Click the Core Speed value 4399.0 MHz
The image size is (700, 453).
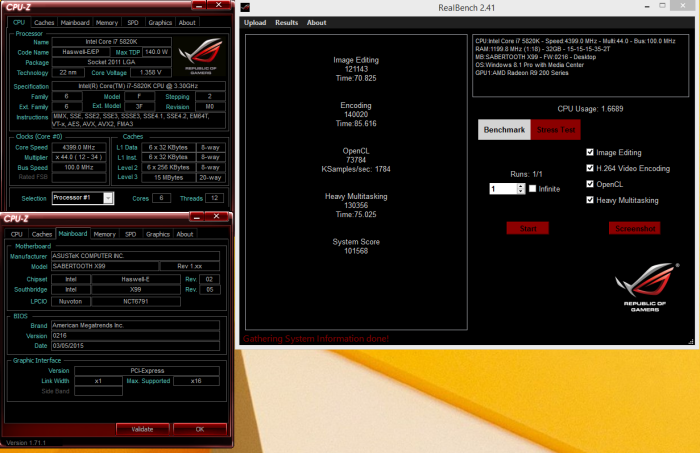79,147
